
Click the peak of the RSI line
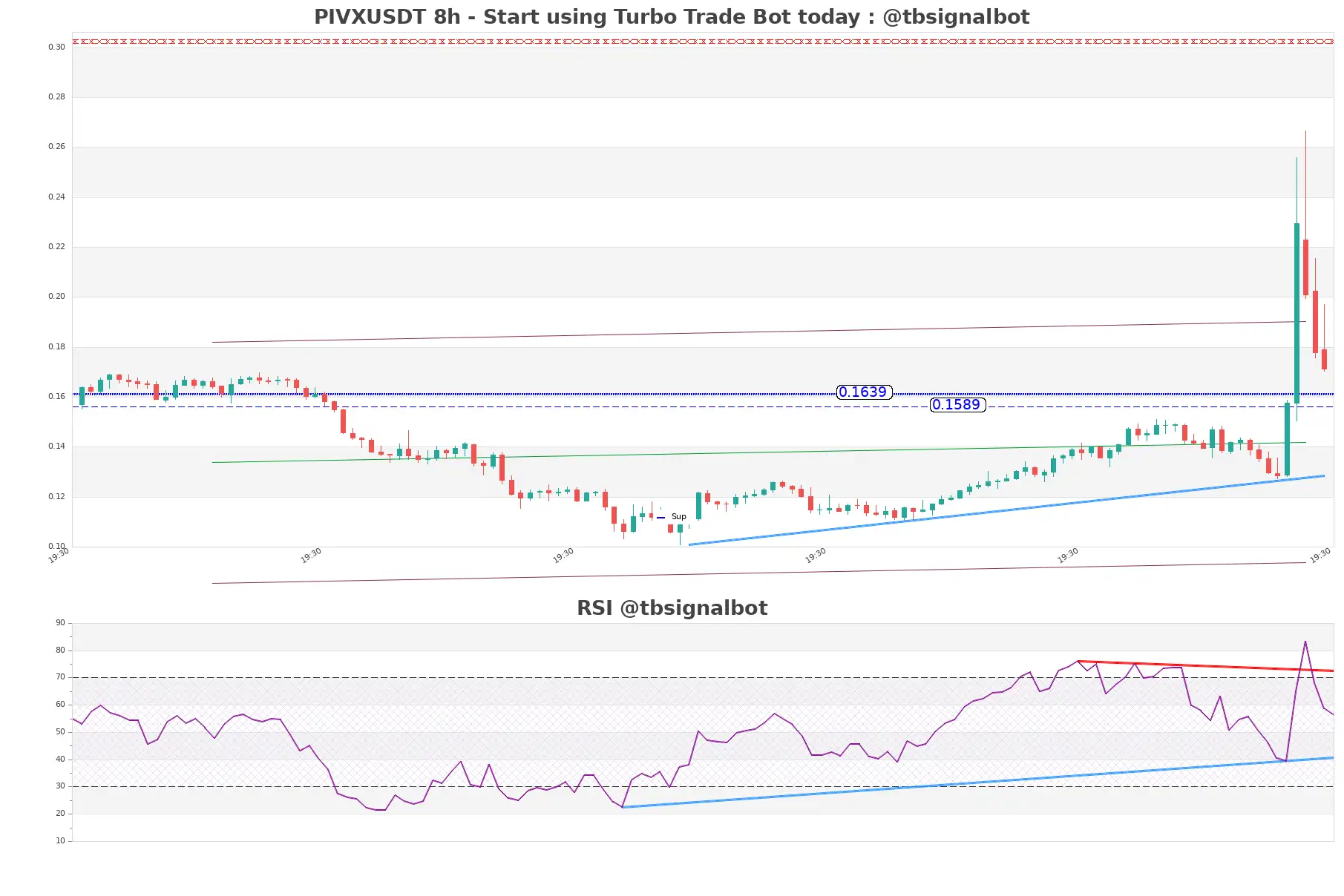coord(1305,642)
